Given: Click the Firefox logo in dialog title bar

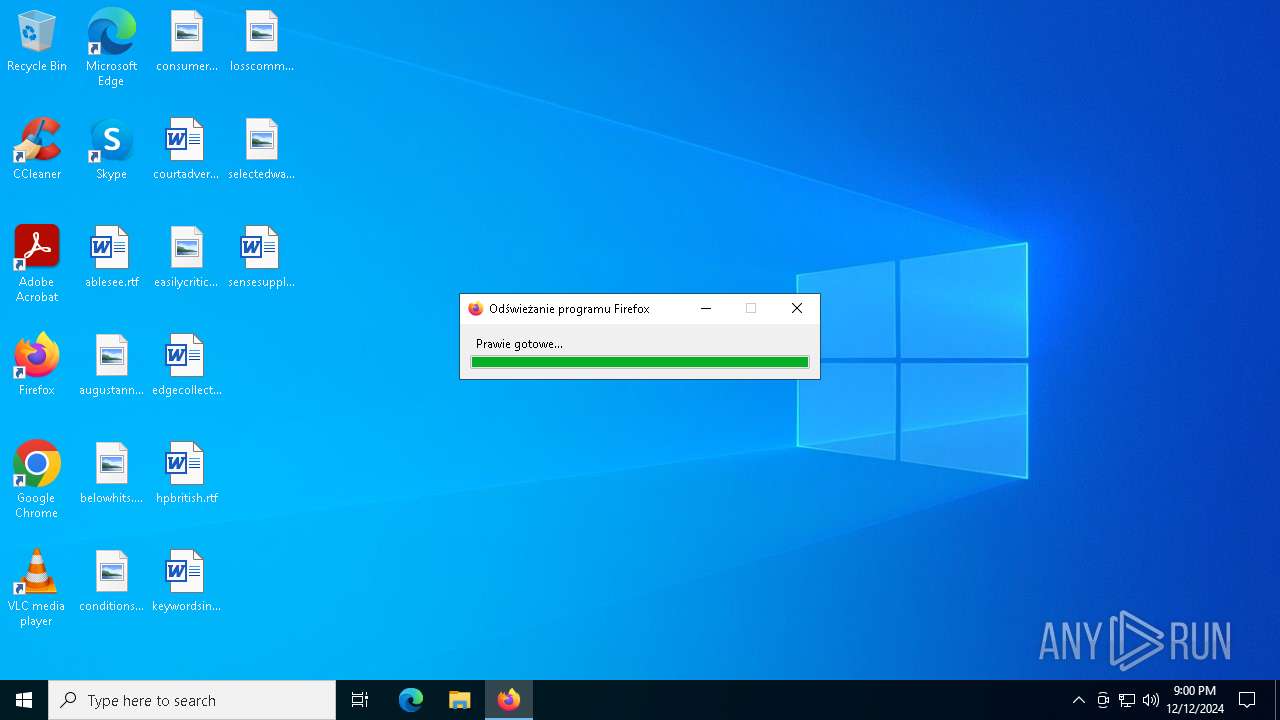Looking at the screenshot, I should [476, 309].
